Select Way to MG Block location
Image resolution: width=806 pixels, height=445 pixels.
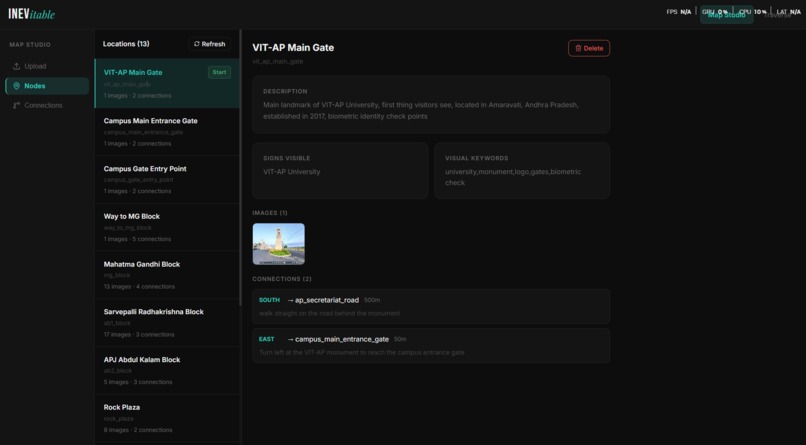(167, 227)
